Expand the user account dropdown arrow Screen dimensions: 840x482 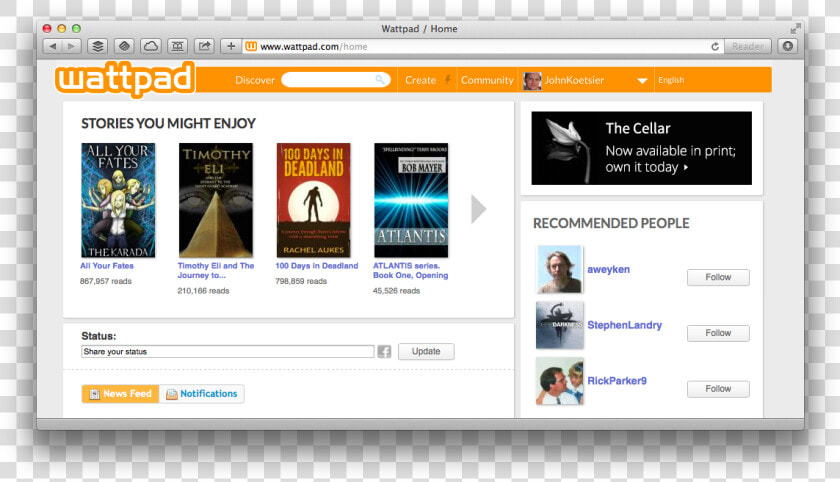click(642, 81)
